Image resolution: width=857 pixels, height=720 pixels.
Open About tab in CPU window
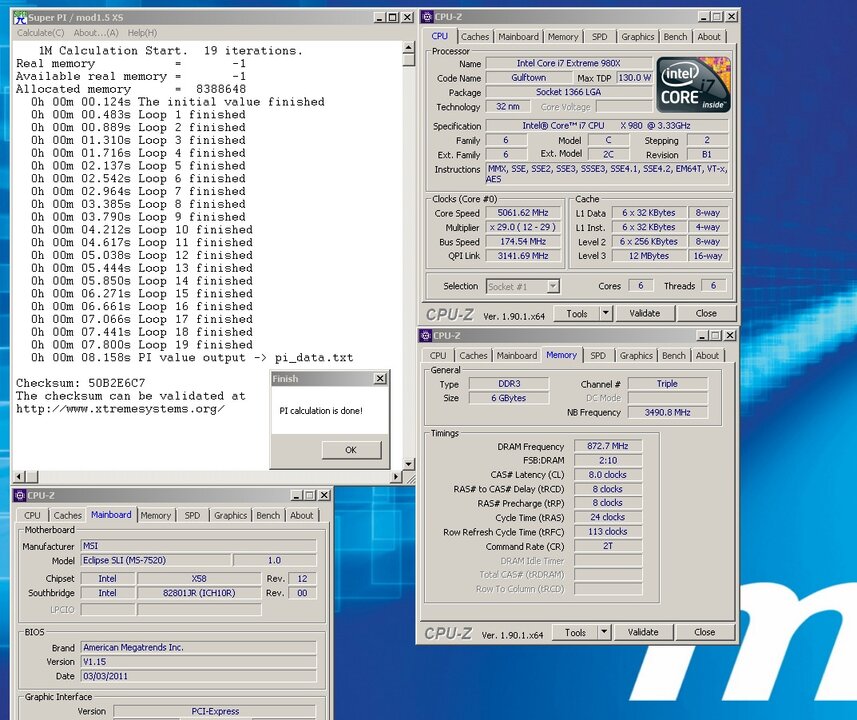pos(709,37)
